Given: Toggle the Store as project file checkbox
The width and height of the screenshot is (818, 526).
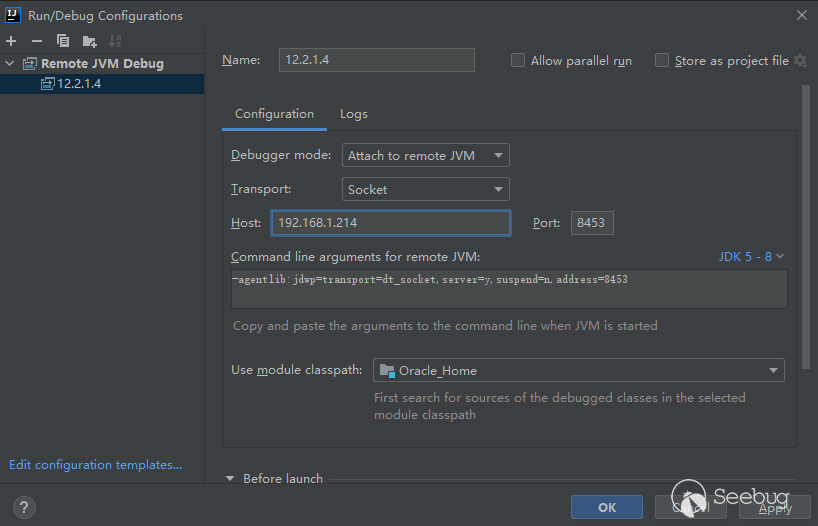Looking at the screenshot, I should click(662, 61).
